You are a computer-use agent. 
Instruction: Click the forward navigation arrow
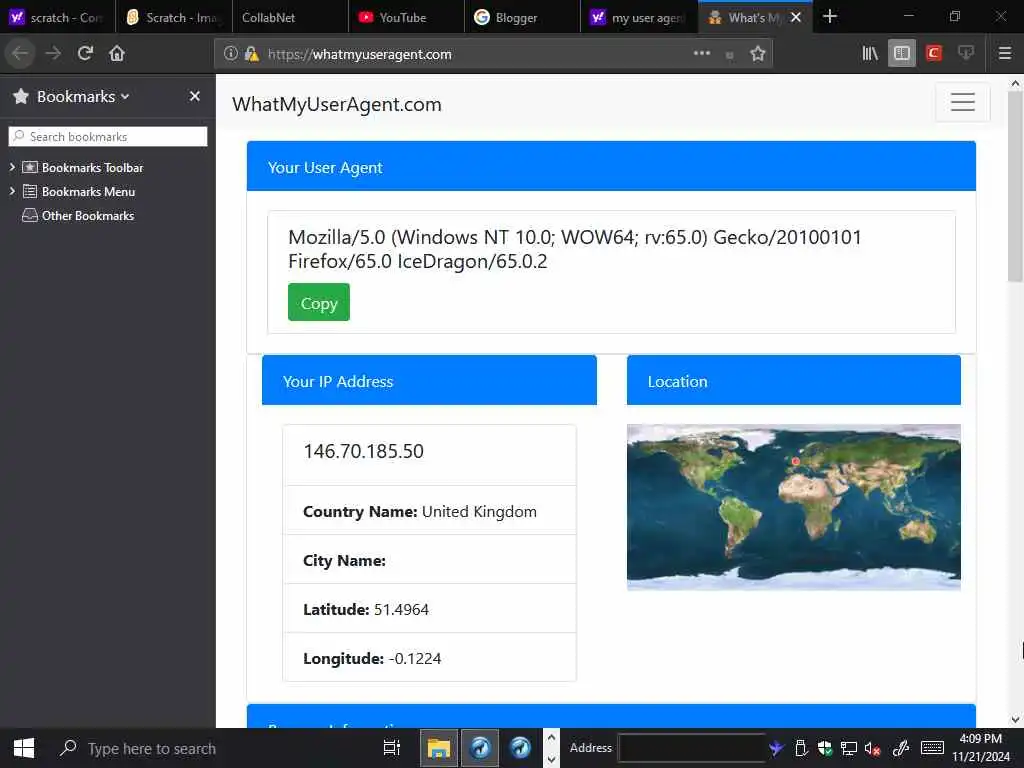[54, 54]
